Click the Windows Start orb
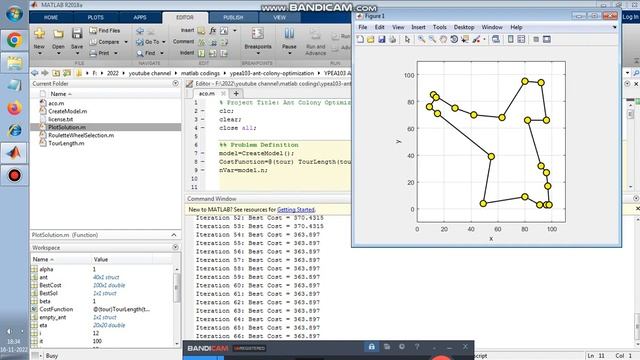The width and height of the screenshot is (640, 360). [14, 14]
